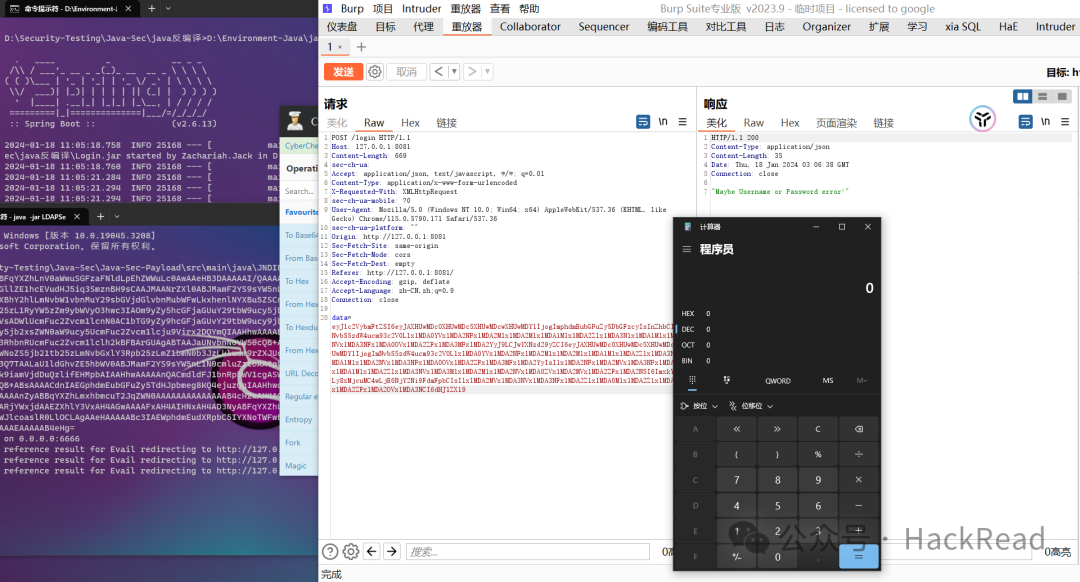Click the orange 发送 send button
The height and width of the screenshot is (582, 1080).
343,72
